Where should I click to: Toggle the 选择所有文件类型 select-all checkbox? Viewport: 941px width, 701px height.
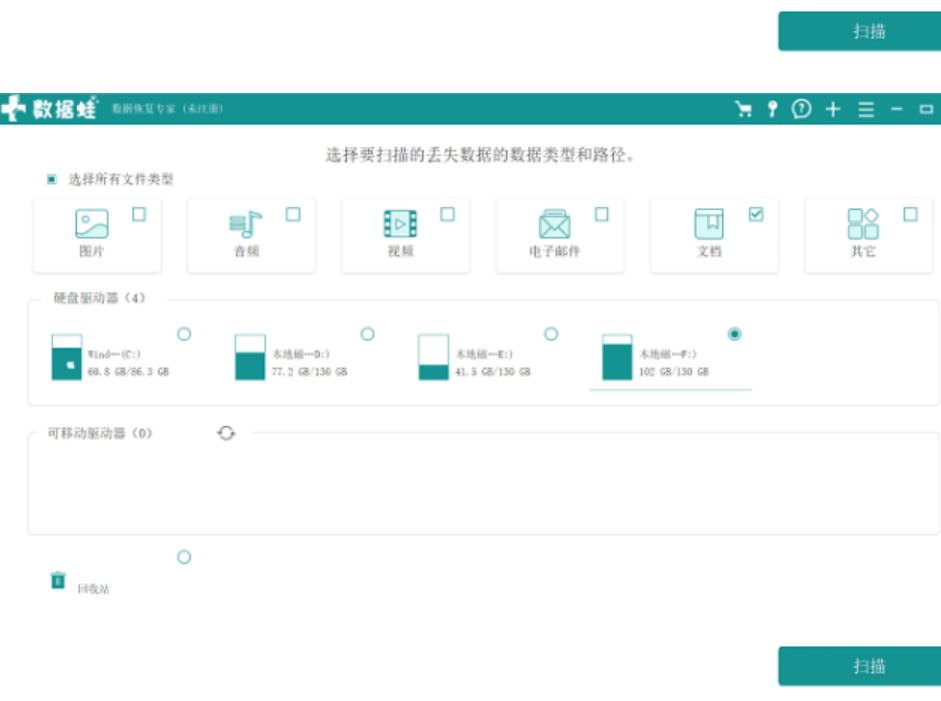coord(52,180)
